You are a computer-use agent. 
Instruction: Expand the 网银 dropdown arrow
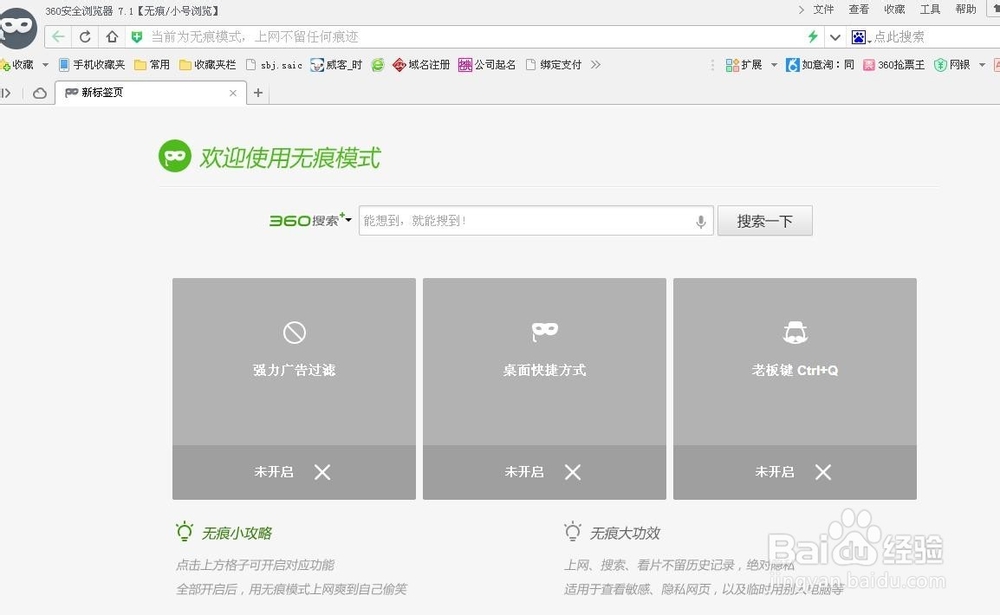coord(982,64)
